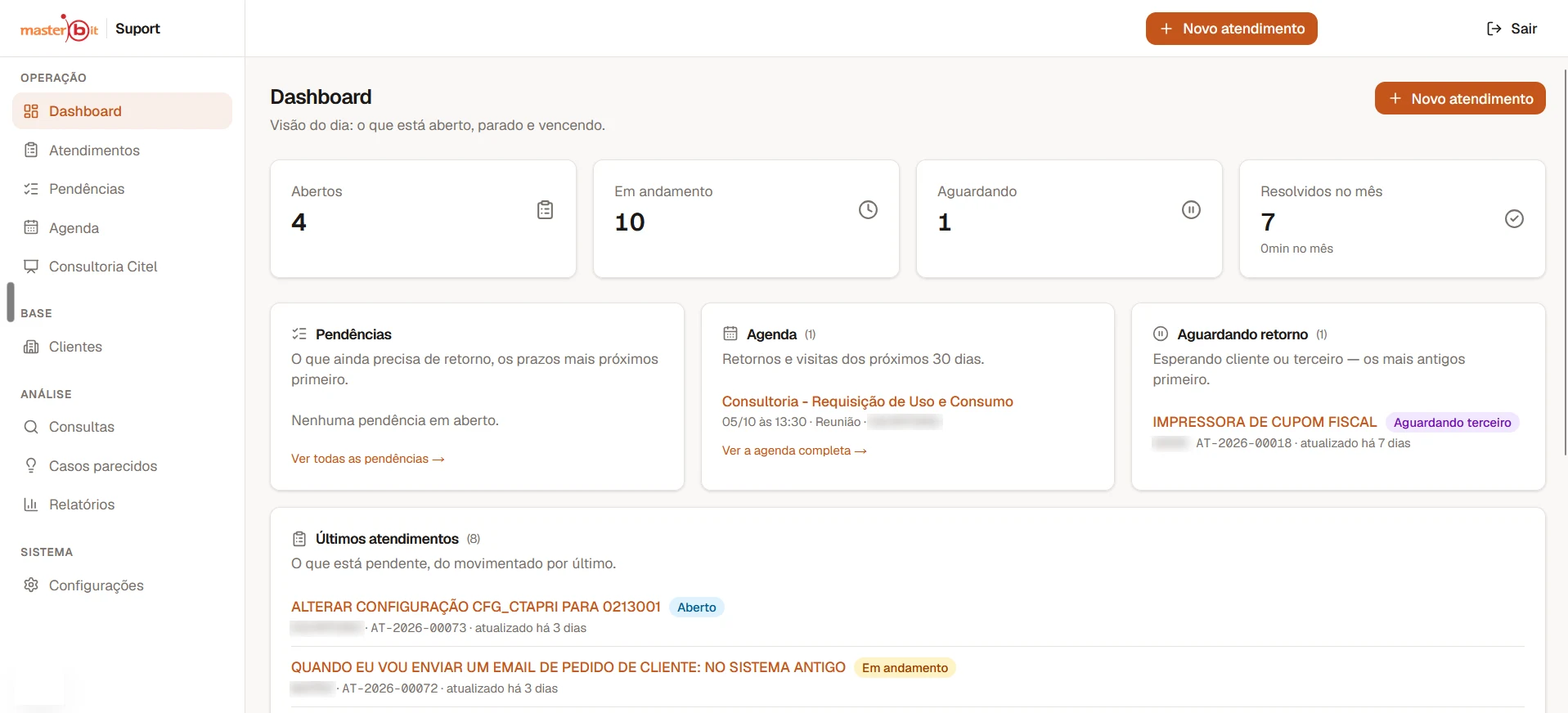1568x713 pixels.
Task: Go to Atendimentos in the sidebar
Action: [122, 150]
